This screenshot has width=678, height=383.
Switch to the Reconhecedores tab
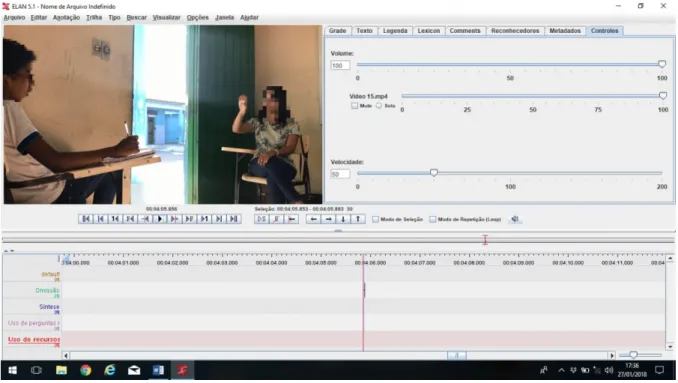(515, 31)
